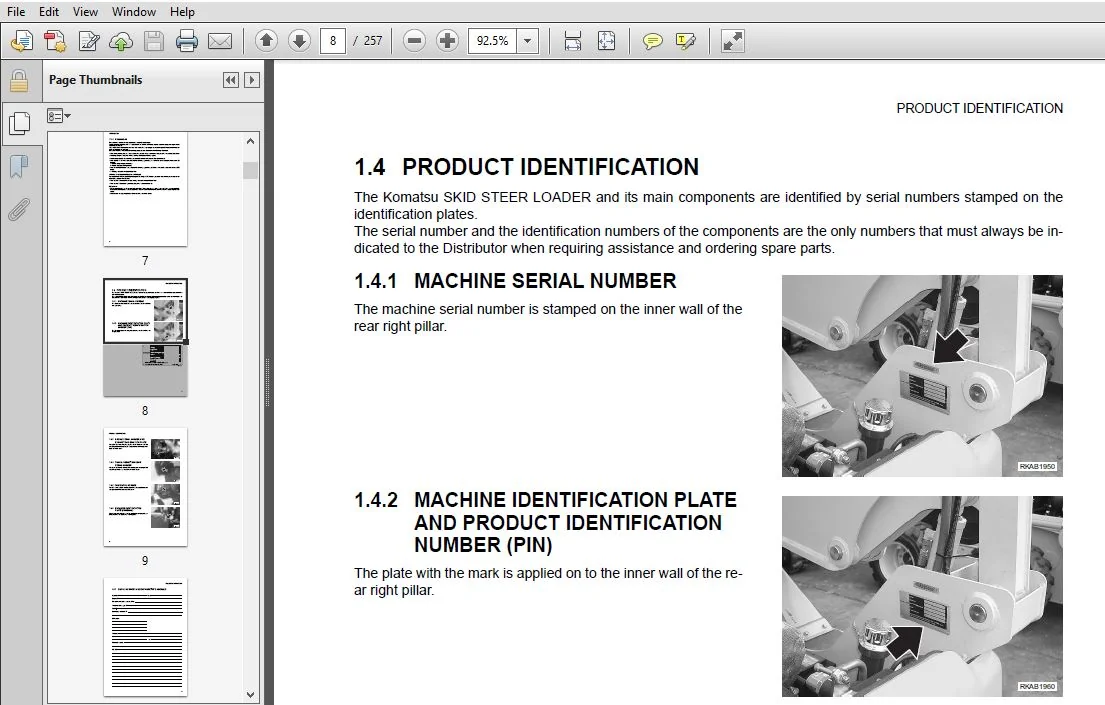Viewport: 1105px width, 705px height.
Task: Print the document with printer icon
Action: (x=187, y=41)
